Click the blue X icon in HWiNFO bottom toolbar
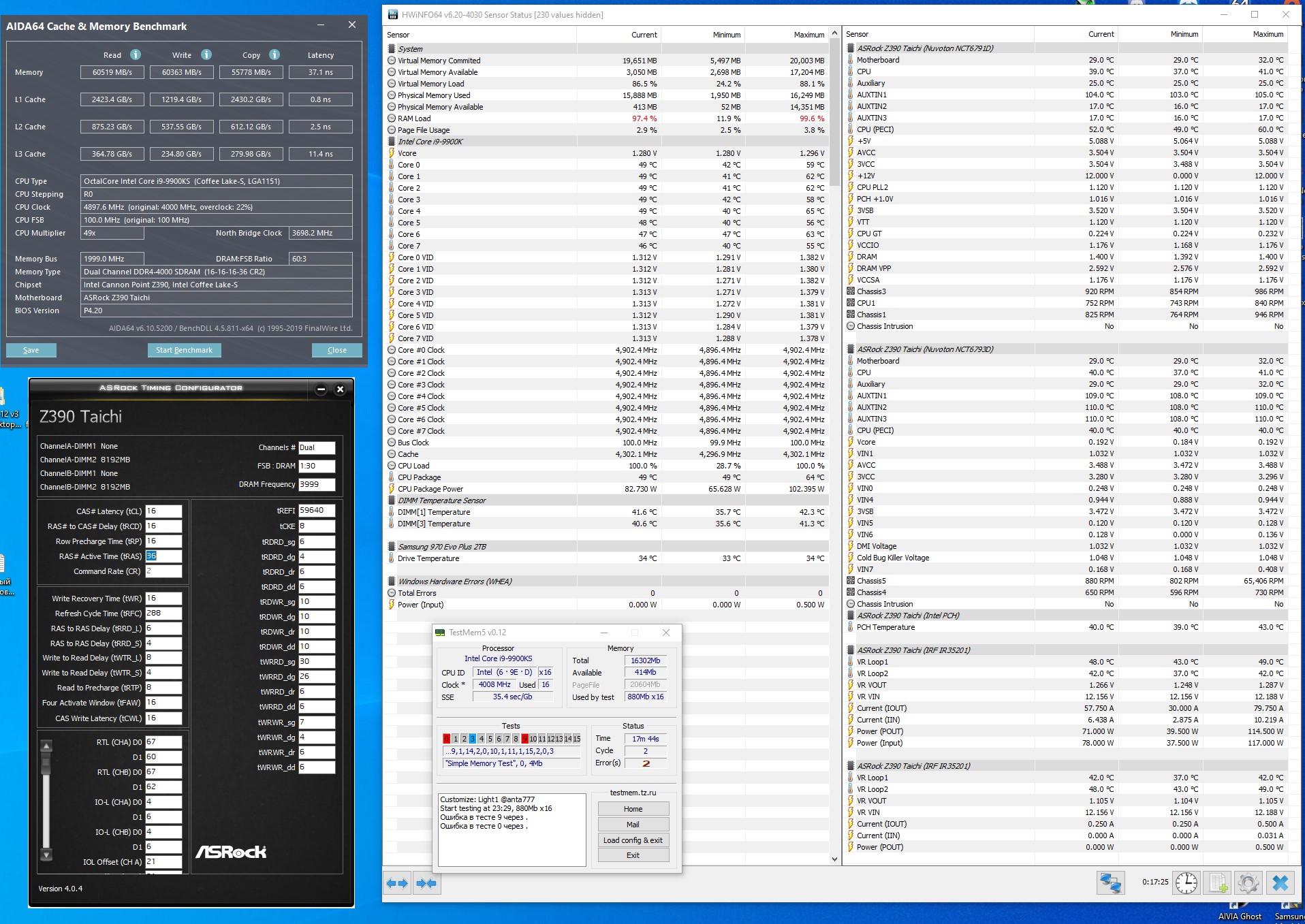The image size is (1305, 924). coord(1280,883)
